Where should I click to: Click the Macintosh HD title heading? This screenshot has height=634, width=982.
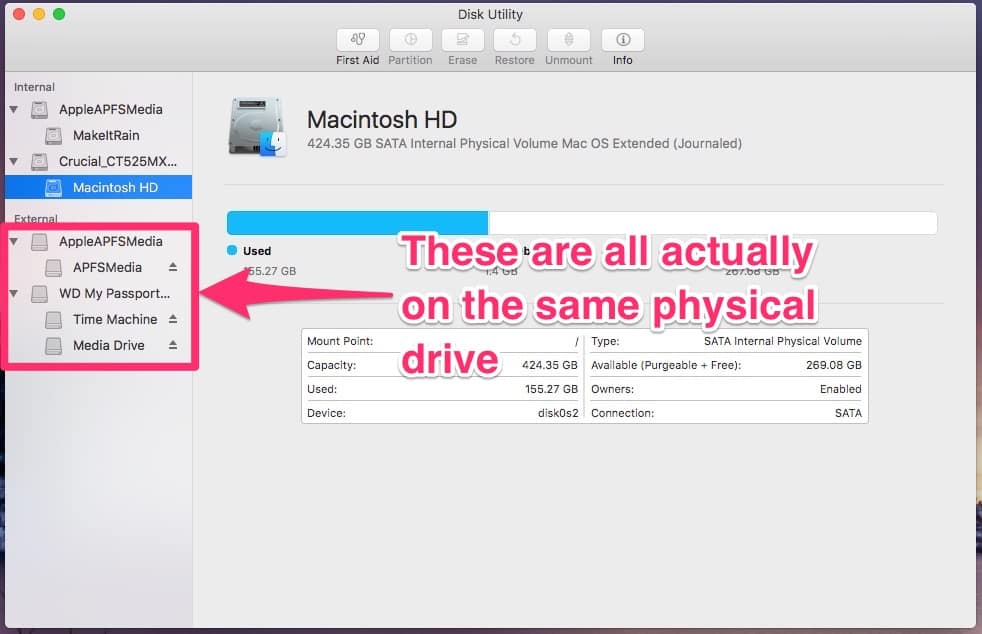(382, 120)
